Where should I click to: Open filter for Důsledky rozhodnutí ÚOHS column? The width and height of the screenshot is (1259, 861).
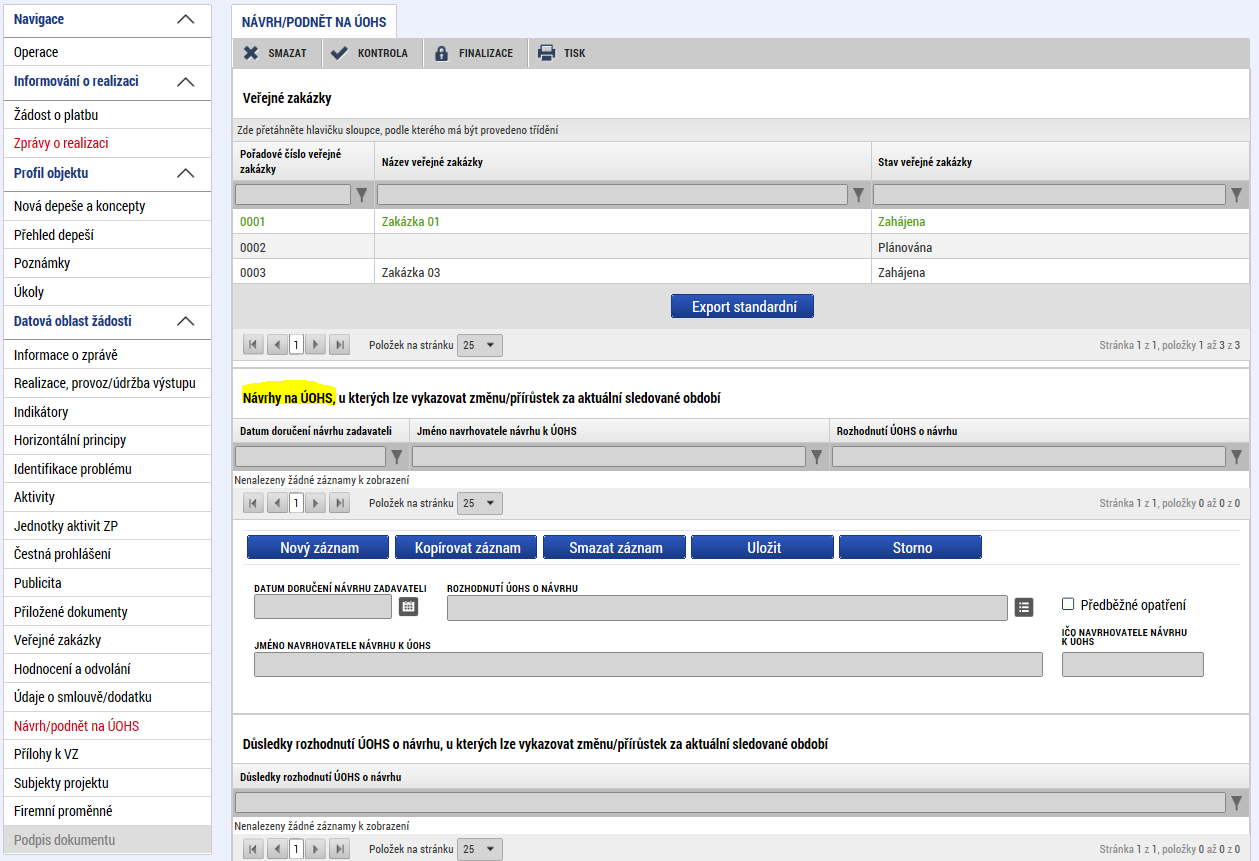[1237, 802]
